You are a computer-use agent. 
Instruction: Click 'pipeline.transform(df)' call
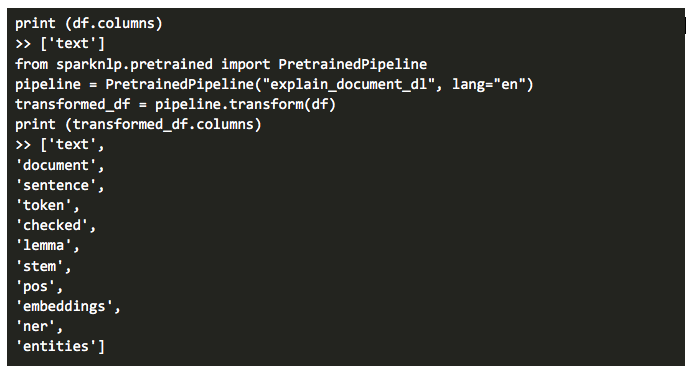click(245, 104)
